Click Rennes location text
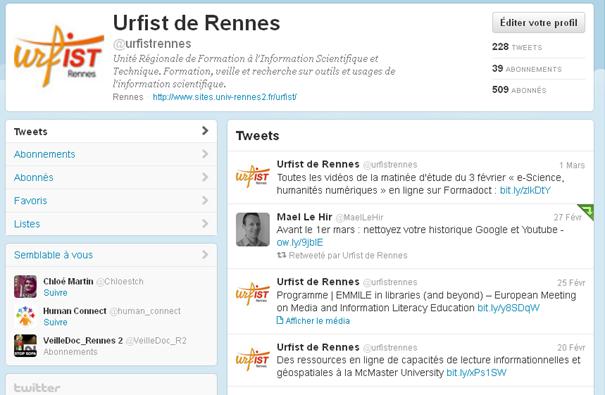Image resolution: width=605 pixels, height=395 pixels. coord(128,97)
